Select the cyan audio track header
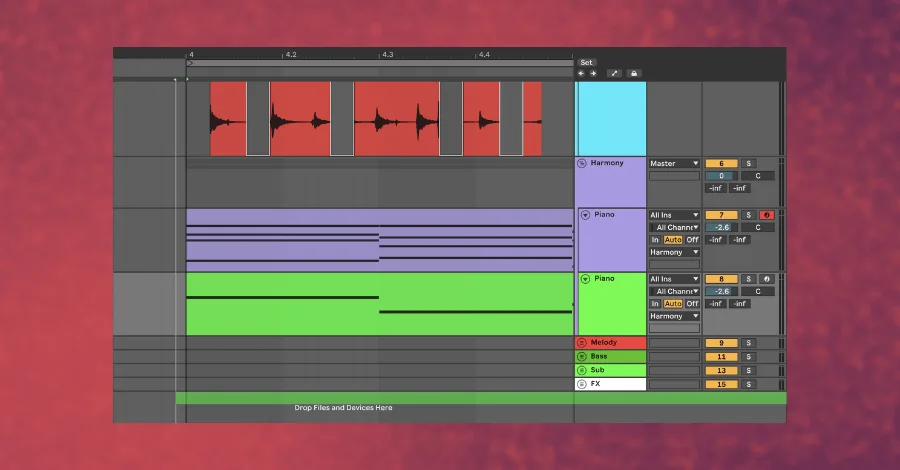The height and width of the screenshot is (470, 900). click(611, 119)
